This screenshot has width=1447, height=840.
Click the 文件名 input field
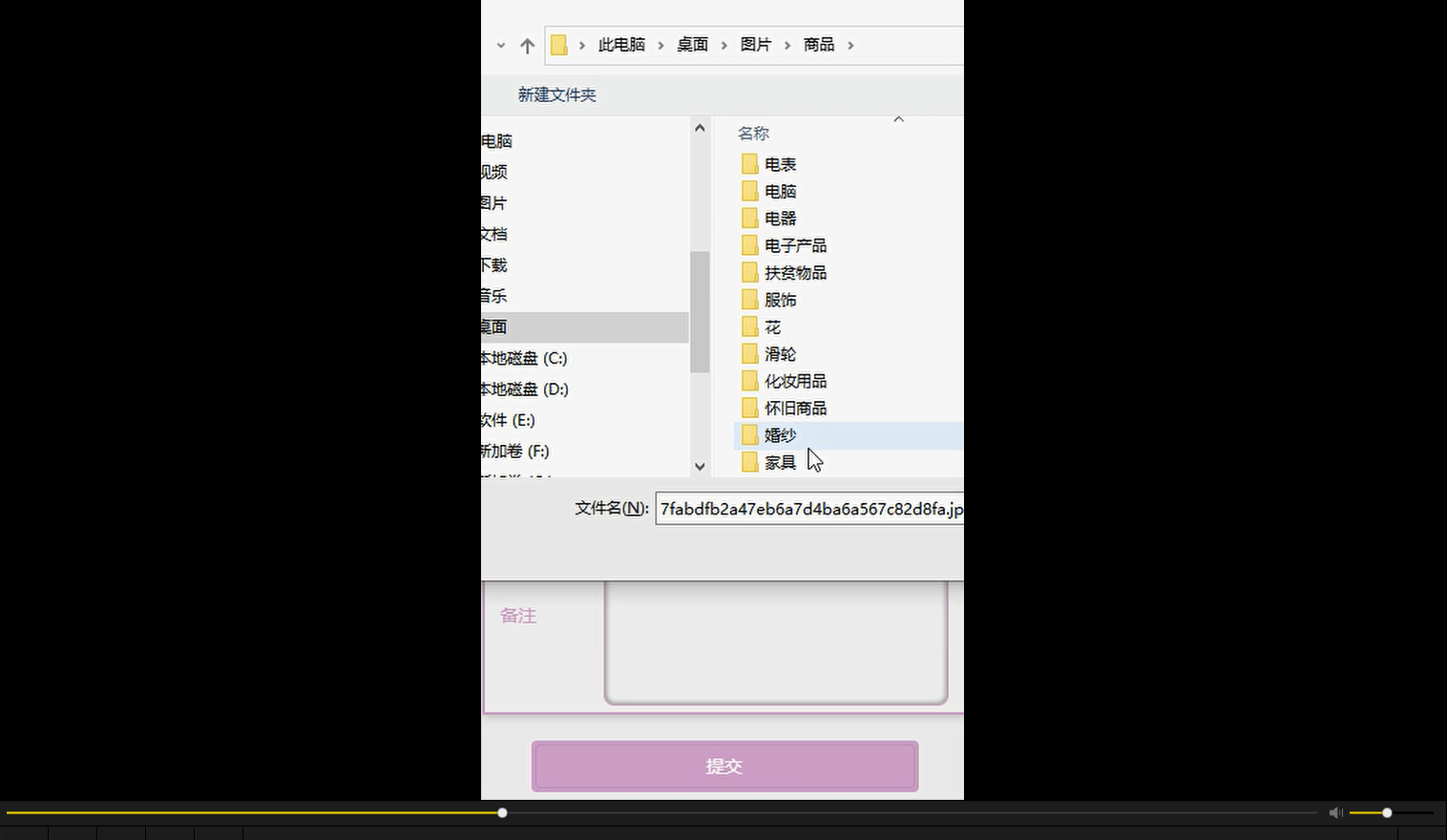(809, 509)
